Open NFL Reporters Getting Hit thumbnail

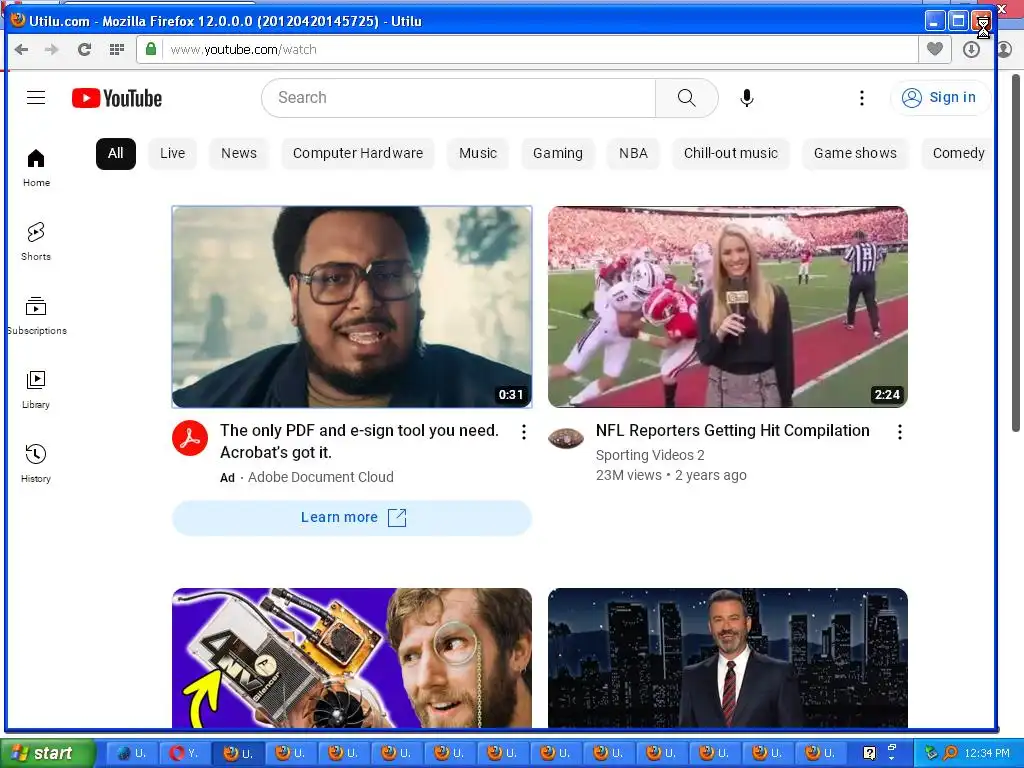[728, 307]
